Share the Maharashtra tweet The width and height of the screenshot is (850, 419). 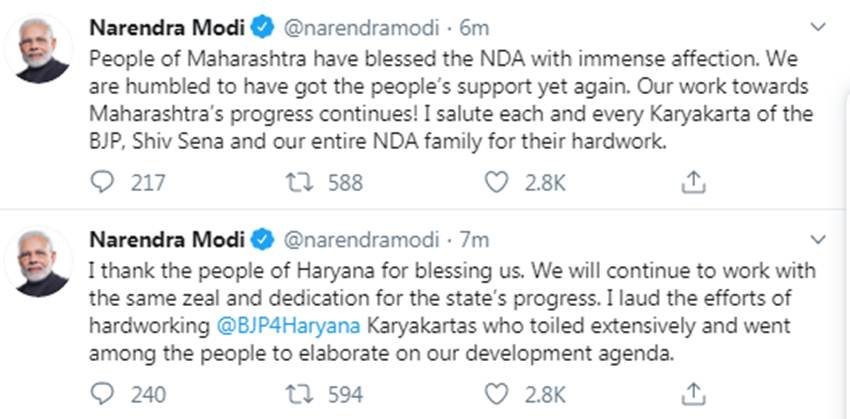point(694,182)
